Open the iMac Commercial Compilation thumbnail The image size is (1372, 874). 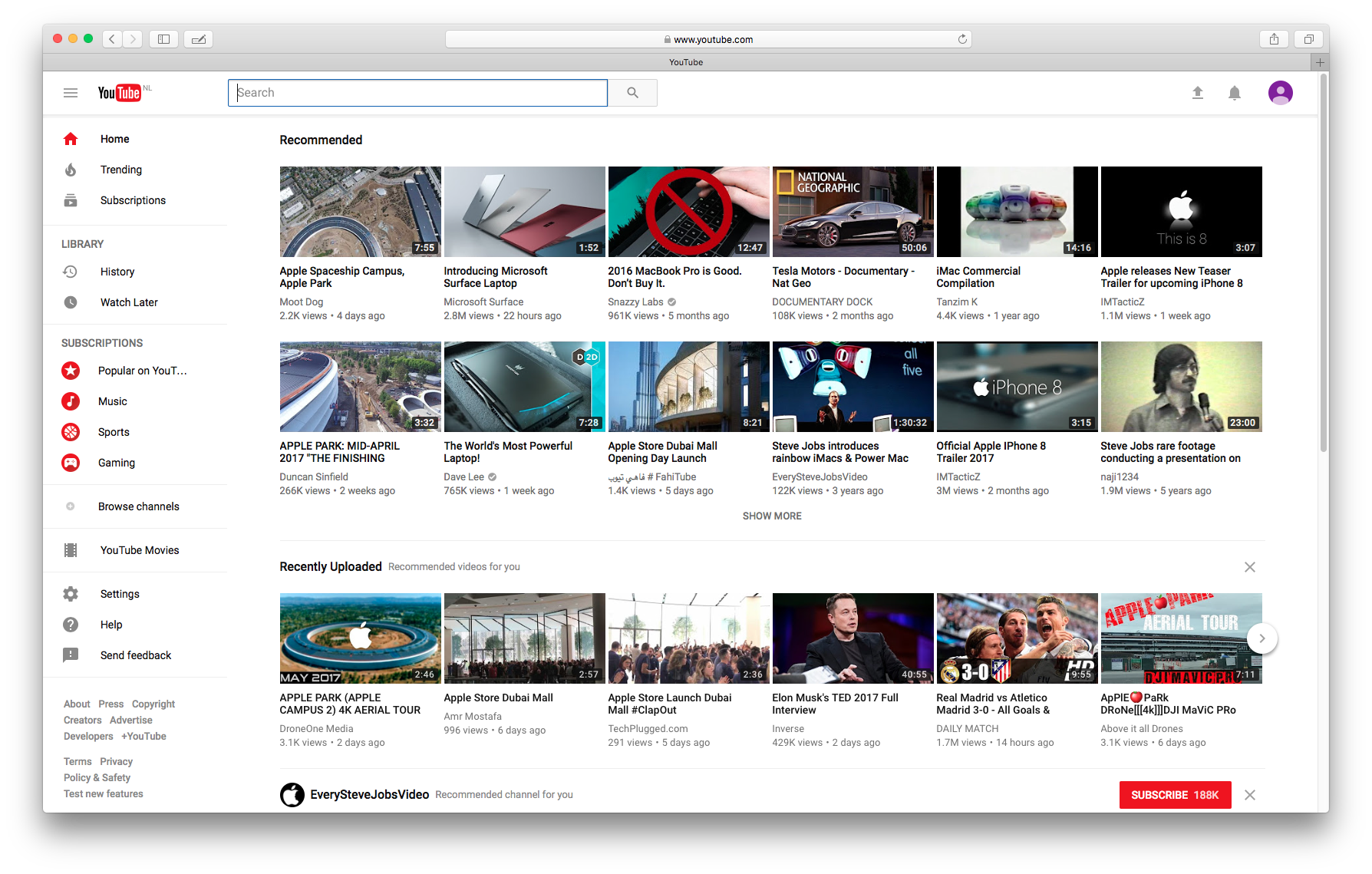click(1017, 212)
